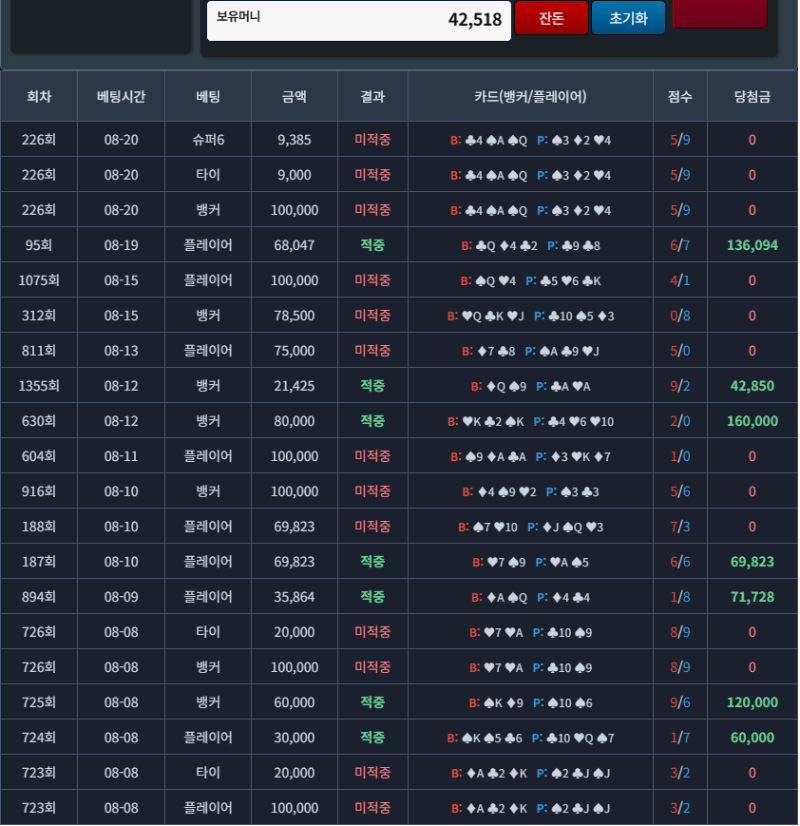Click the 60,000 amount cell in the 725회 row
Viewport: 800px width, 826px height.
click(x=294, y=702)
